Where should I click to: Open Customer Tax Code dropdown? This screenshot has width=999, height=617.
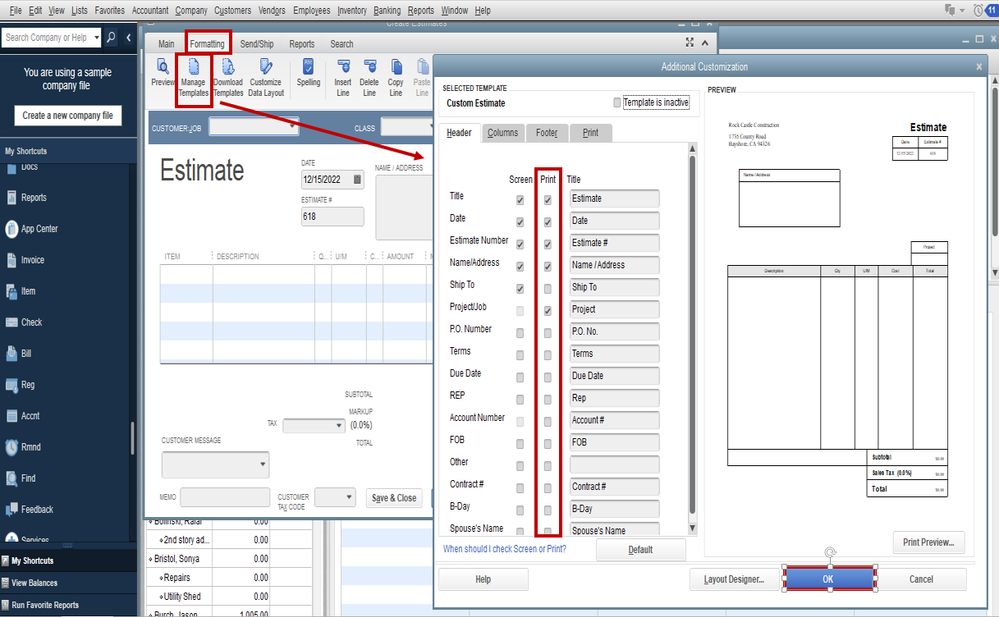349,497
